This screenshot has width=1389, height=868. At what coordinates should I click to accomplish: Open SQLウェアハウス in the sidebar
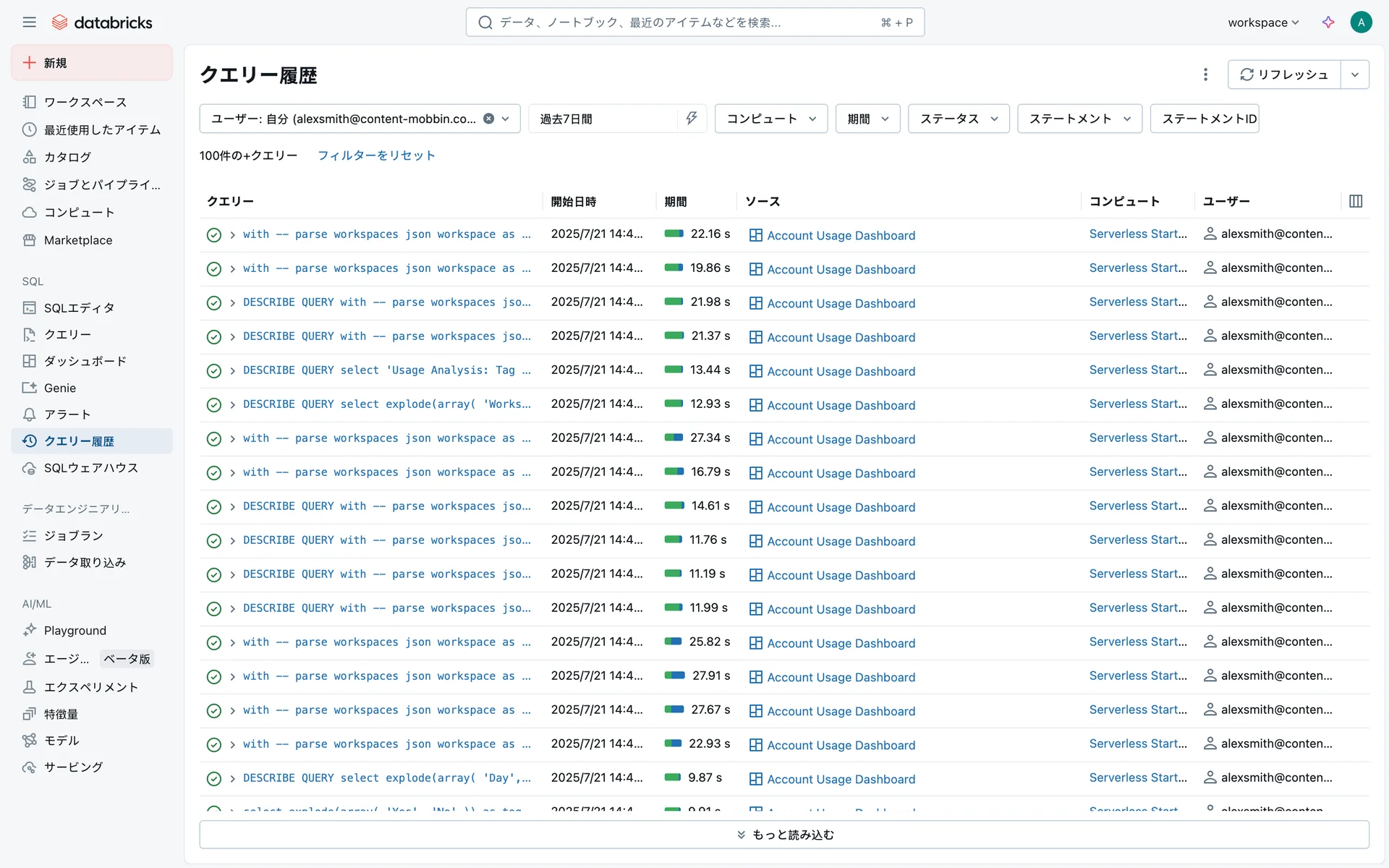point(90,468)
